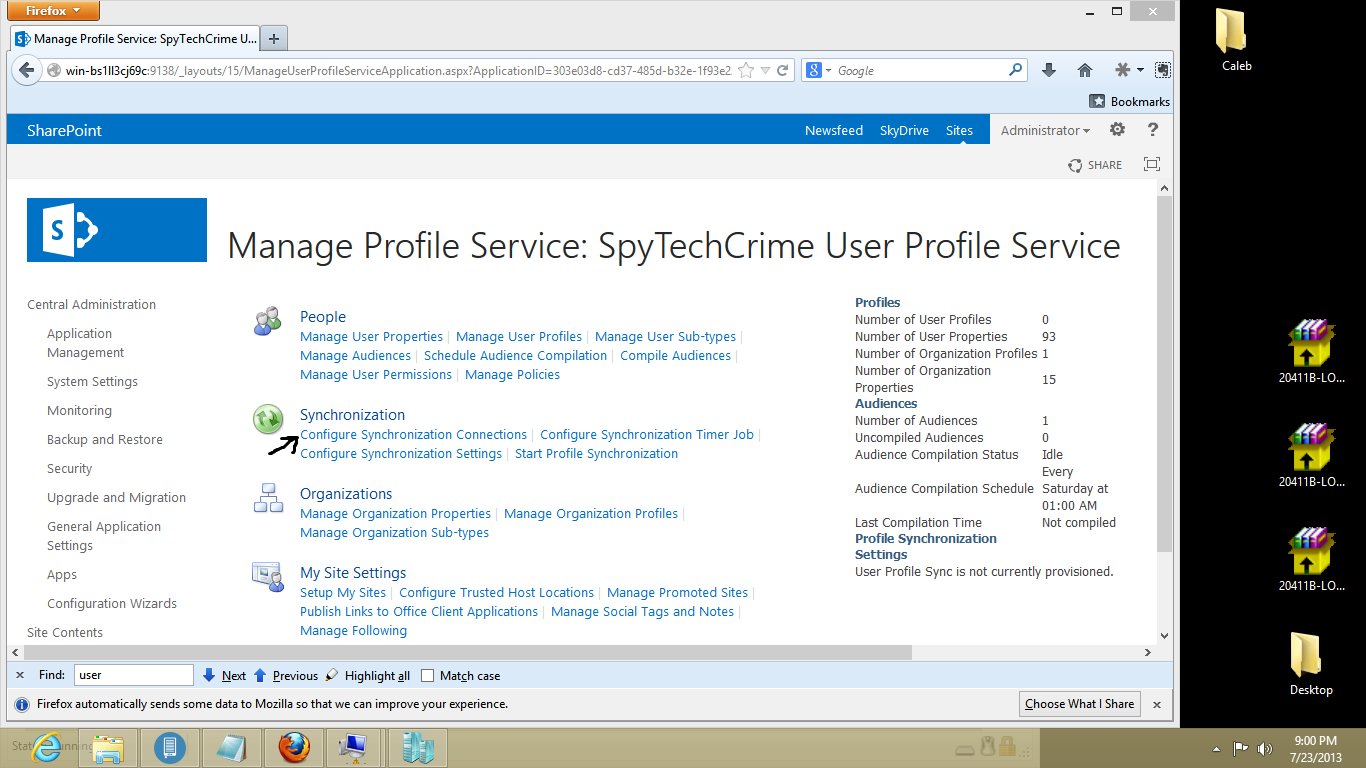Click the Firefox taskbar icon
1366x768 pixels.
point(294,747)
